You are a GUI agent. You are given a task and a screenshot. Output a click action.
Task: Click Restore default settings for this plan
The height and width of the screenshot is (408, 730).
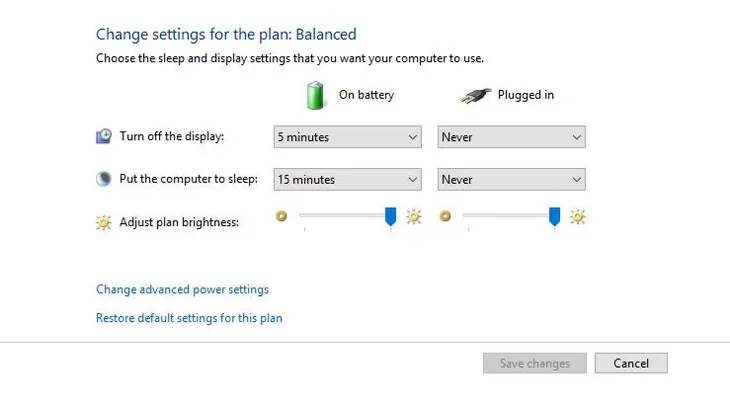point(189,319)
